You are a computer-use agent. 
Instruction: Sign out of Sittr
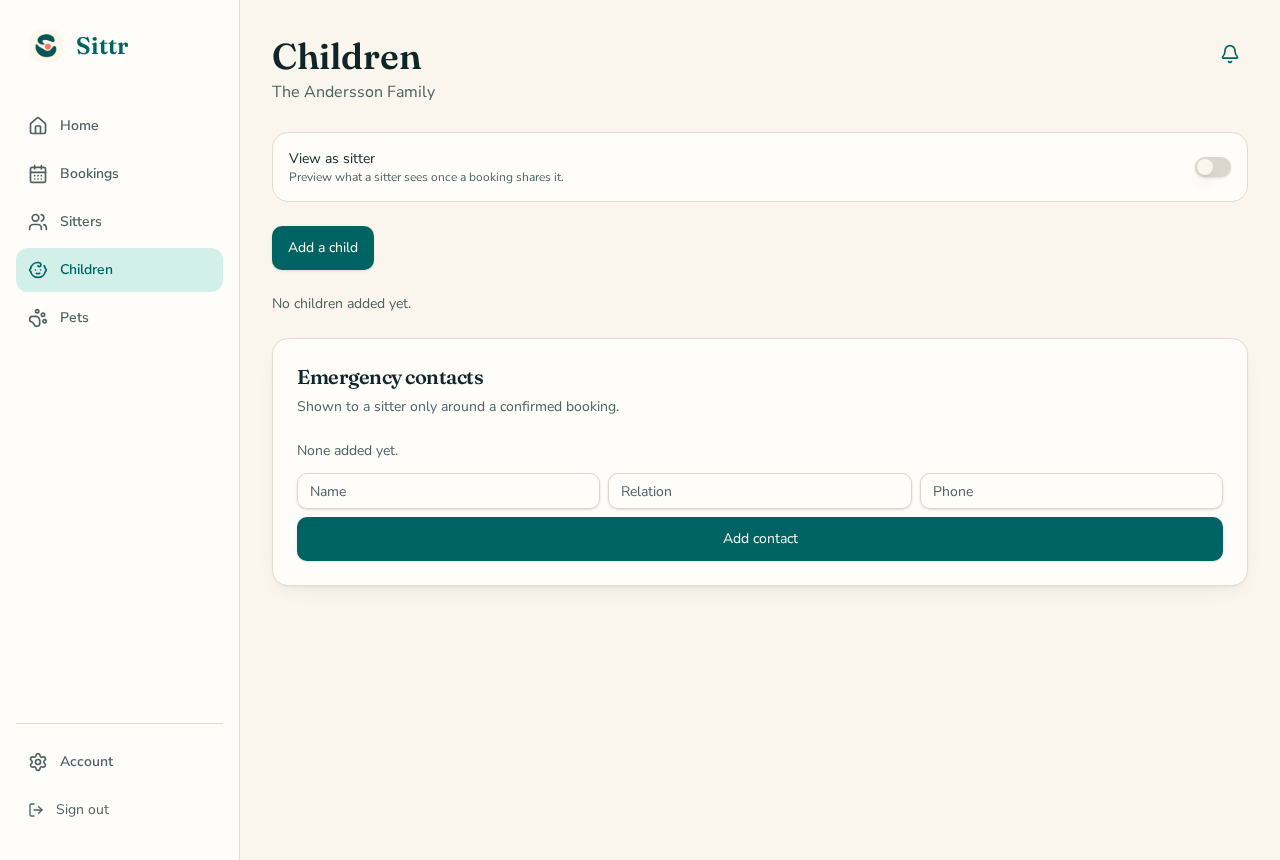tap(119, 810)
